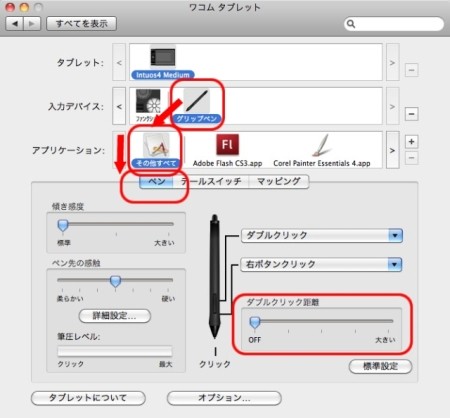Select Corel Painter Essentials 4.app icon

[322, 145]
